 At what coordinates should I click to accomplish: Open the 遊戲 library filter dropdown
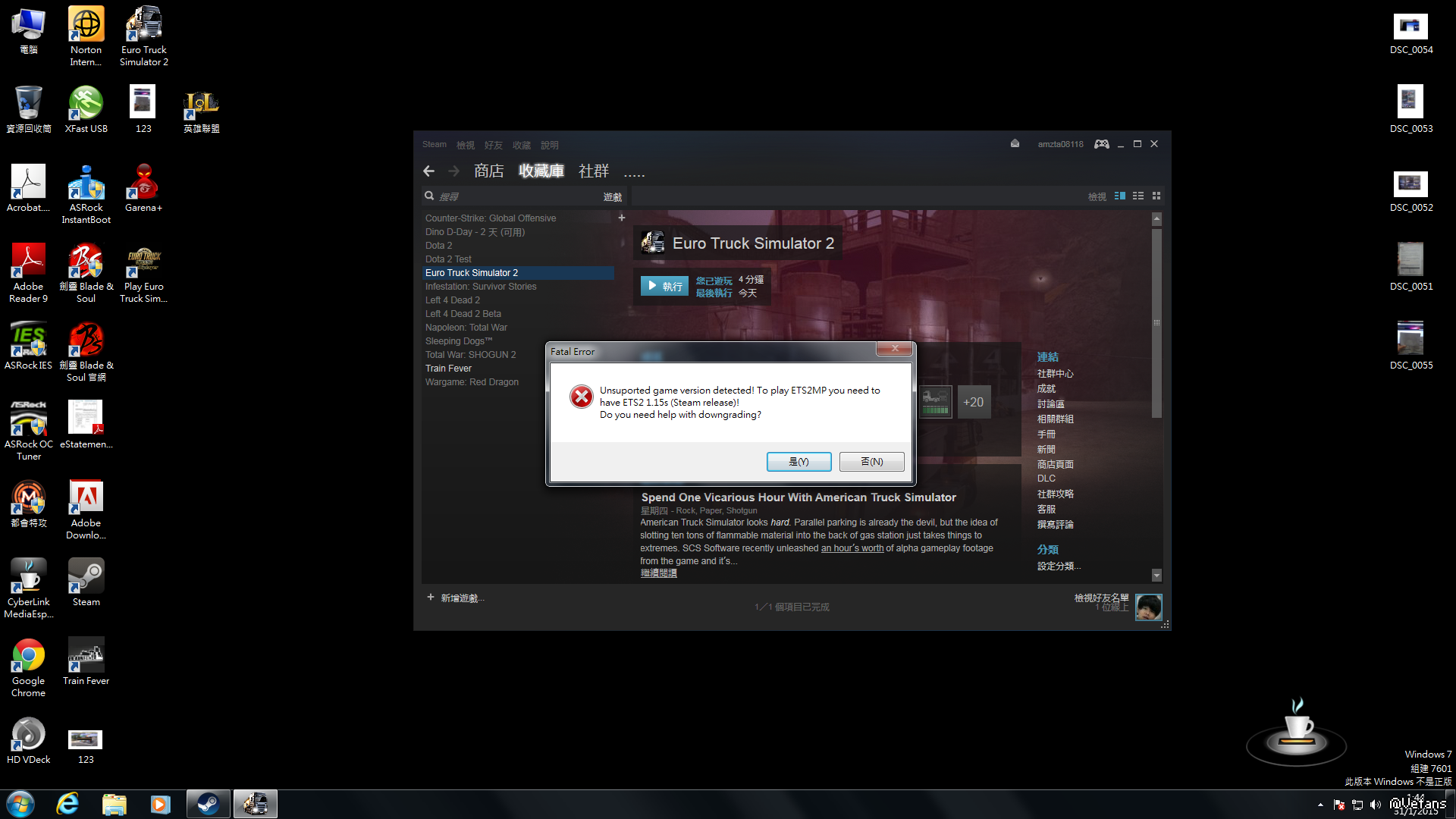(x=612, y=196)
